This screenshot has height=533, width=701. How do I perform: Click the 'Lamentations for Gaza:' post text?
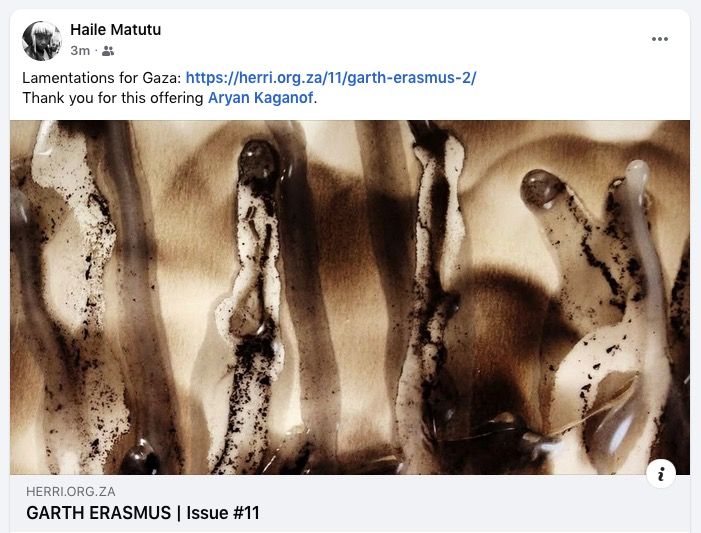(x=102, y=78)
